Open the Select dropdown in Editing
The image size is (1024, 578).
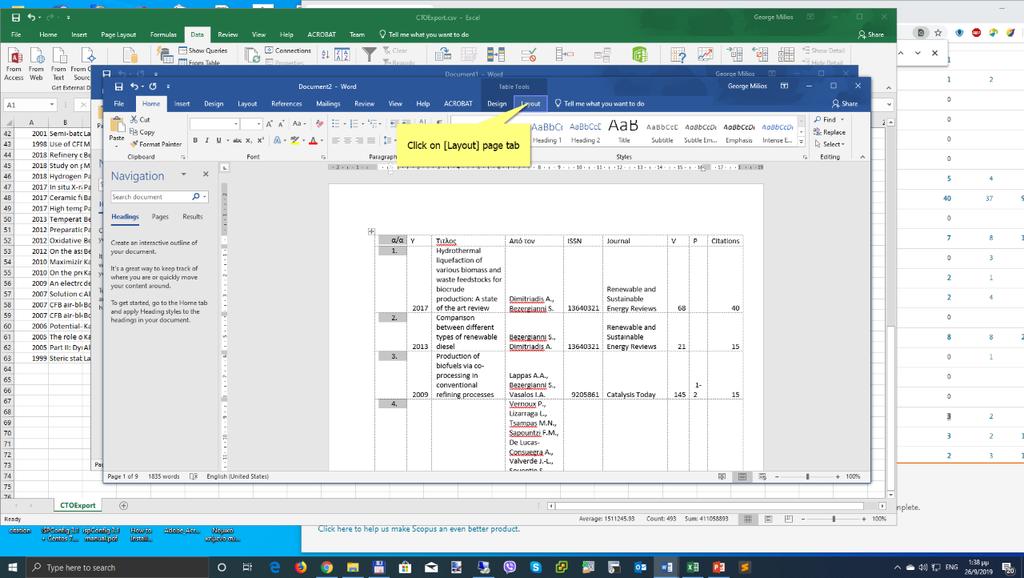point(829,144)
